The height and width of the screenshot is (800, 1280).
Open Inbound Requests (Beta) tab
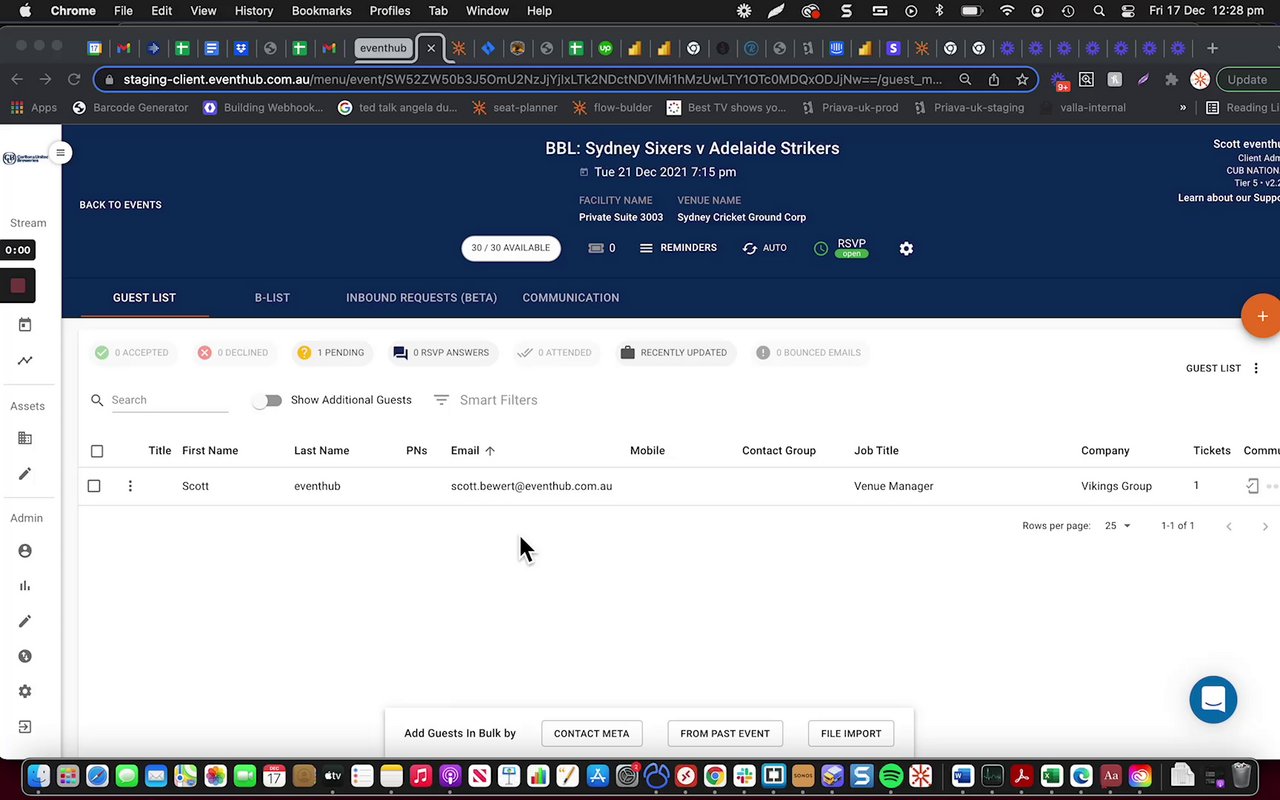tap(421, 298)
